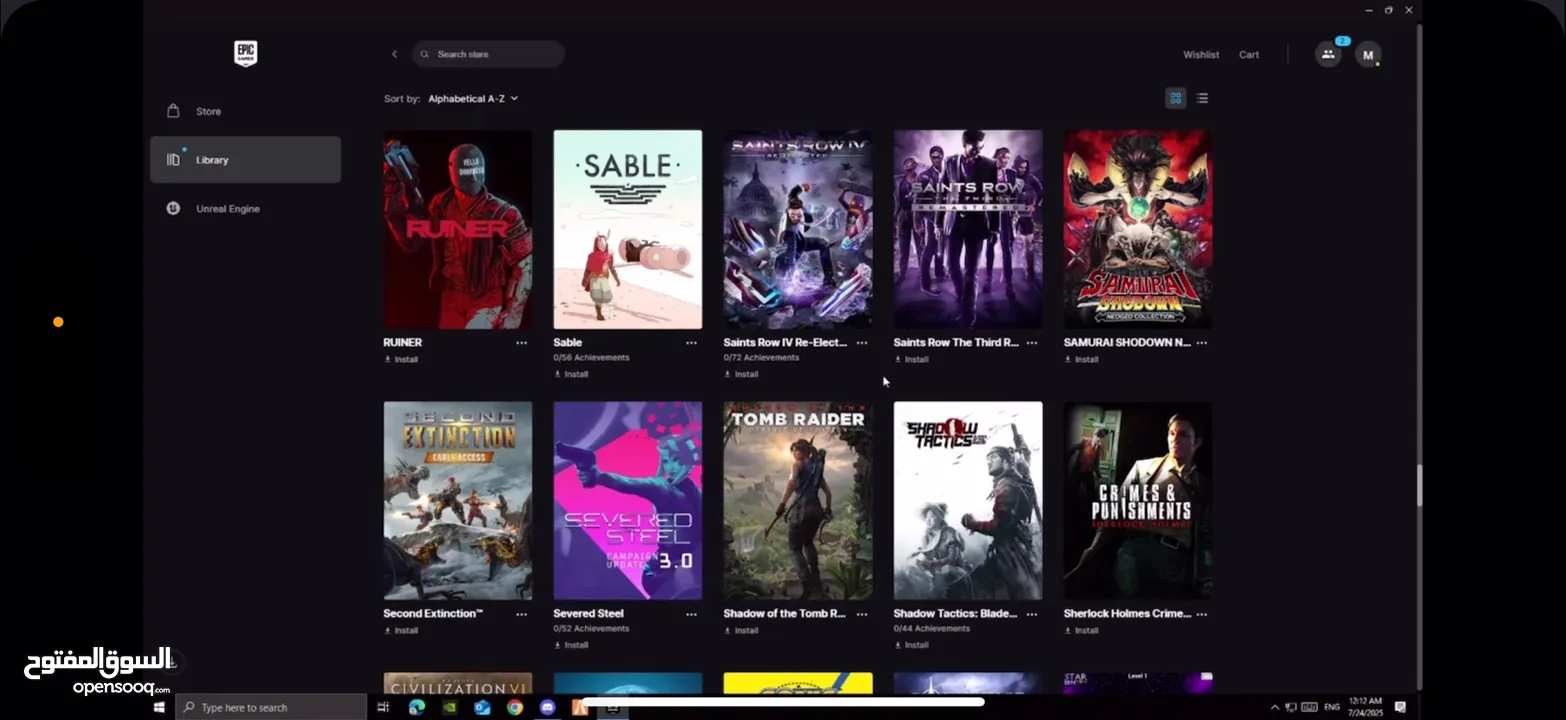
Task: Install Sable
Action: coord(572,375)
